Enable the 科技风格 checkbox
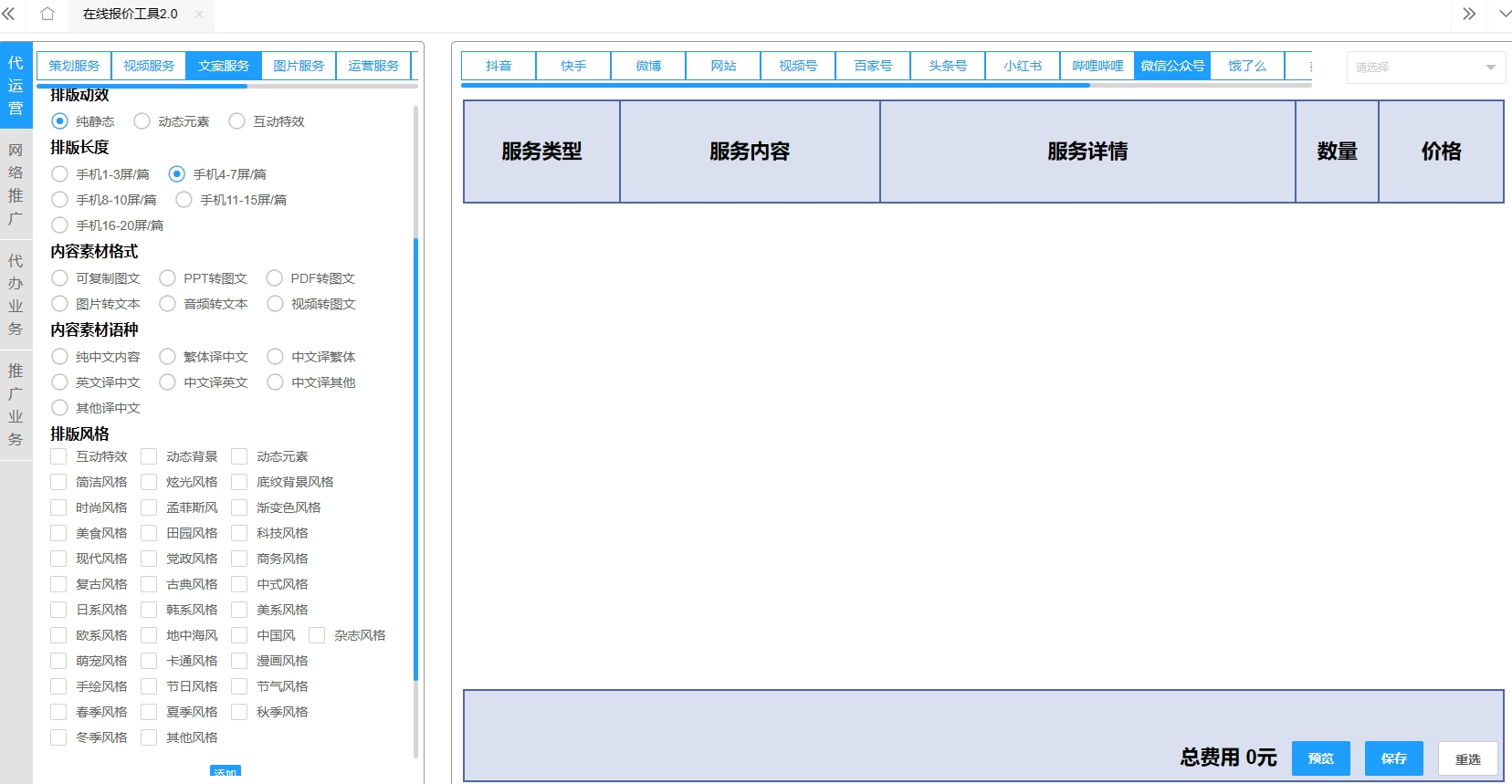 click(x=240, y=533)
